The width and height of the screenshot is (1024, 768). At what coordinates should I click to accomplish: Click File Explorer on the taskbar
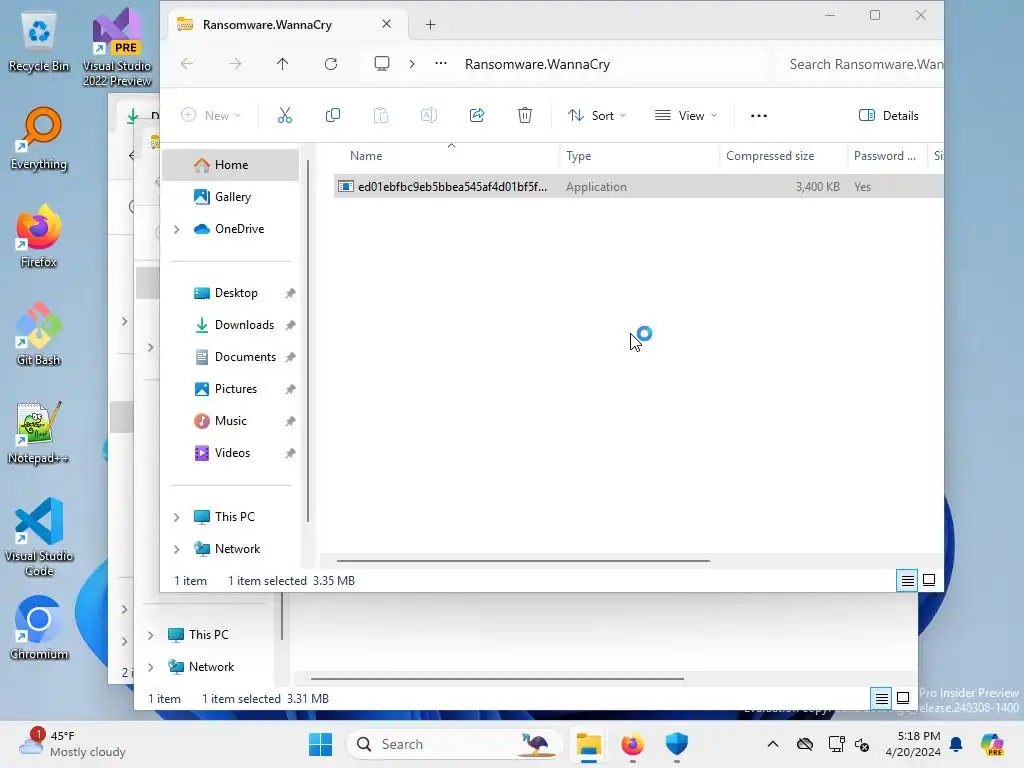[588, 744]
